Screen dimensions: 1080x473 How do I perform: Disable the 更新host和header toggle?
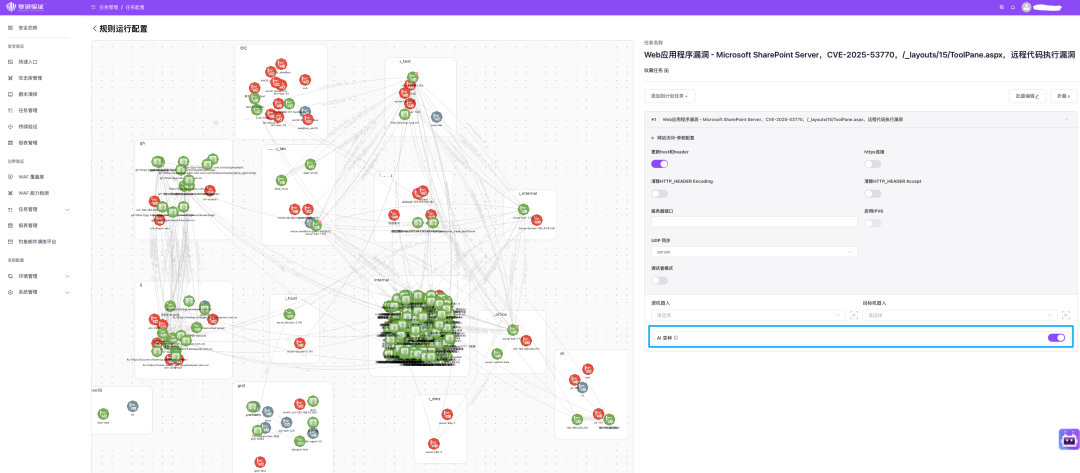(659, 163)
